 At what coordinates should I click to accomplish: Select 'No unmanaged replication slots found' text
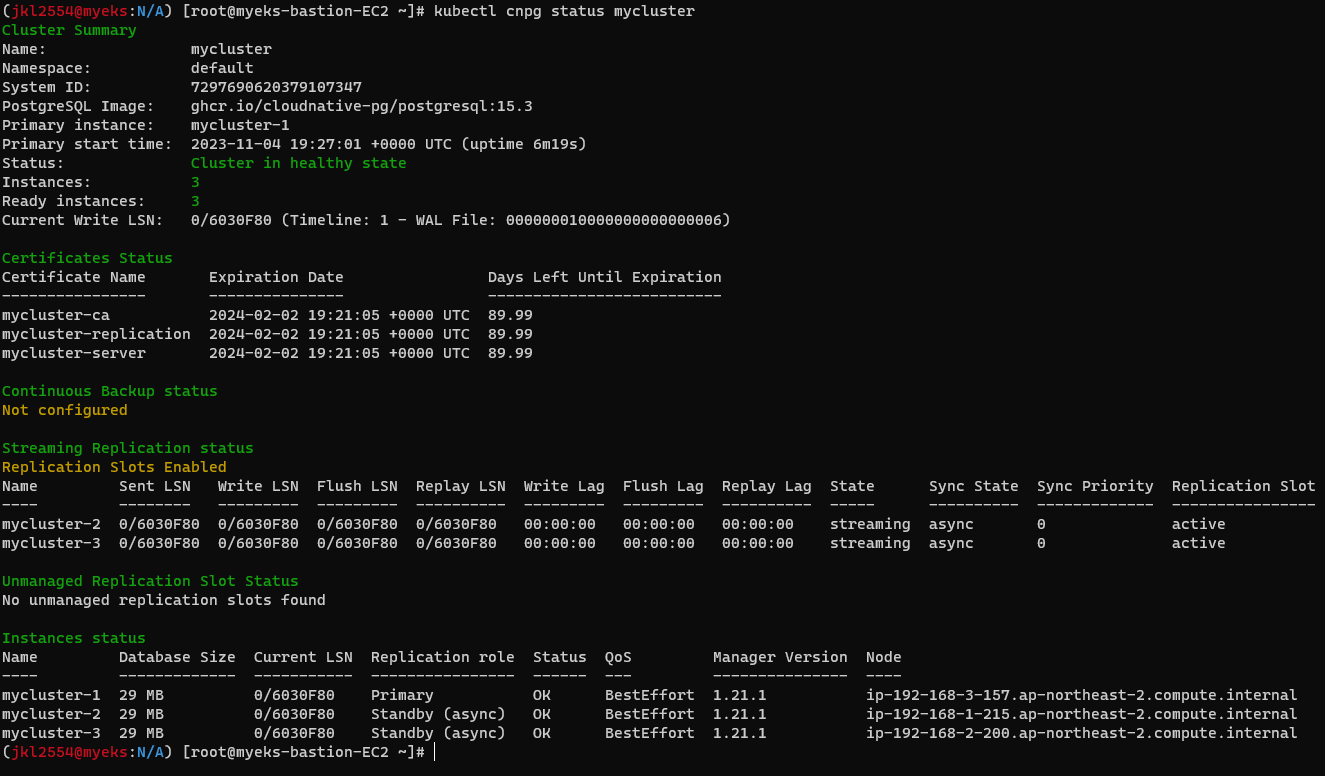(x=164, y=600)
